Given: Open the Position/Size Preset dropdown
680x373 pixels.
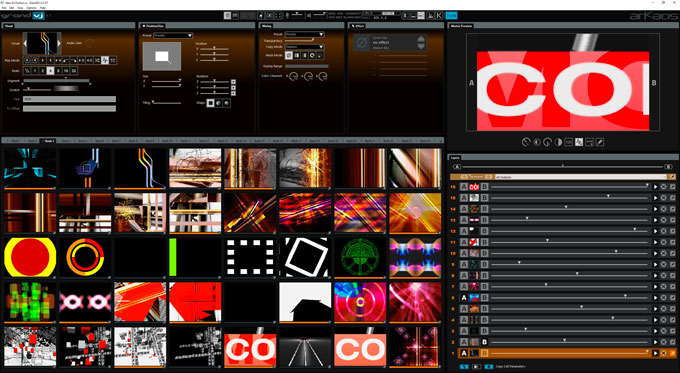Looking at the screenshot, I should click(173, 36).
